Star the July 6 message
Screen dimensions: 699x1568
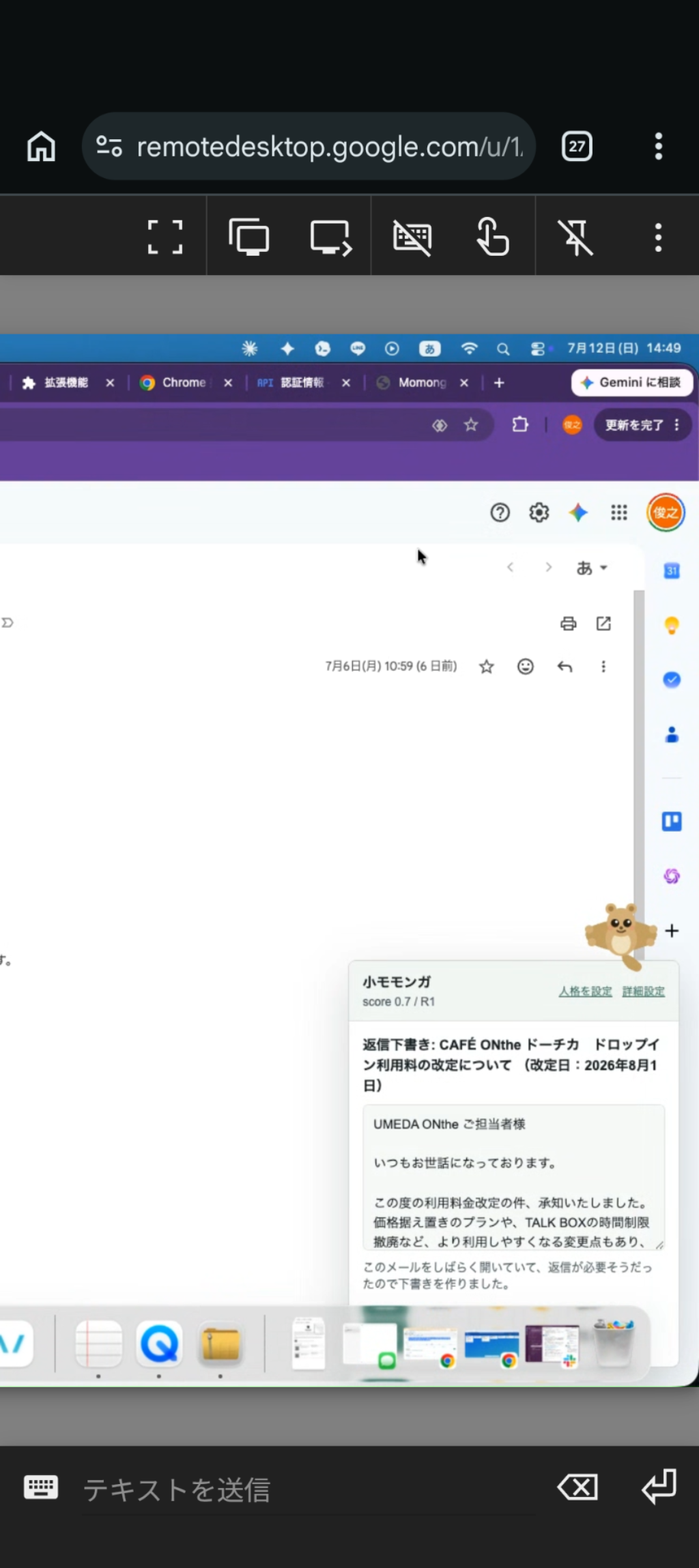[x=486, y=667]
